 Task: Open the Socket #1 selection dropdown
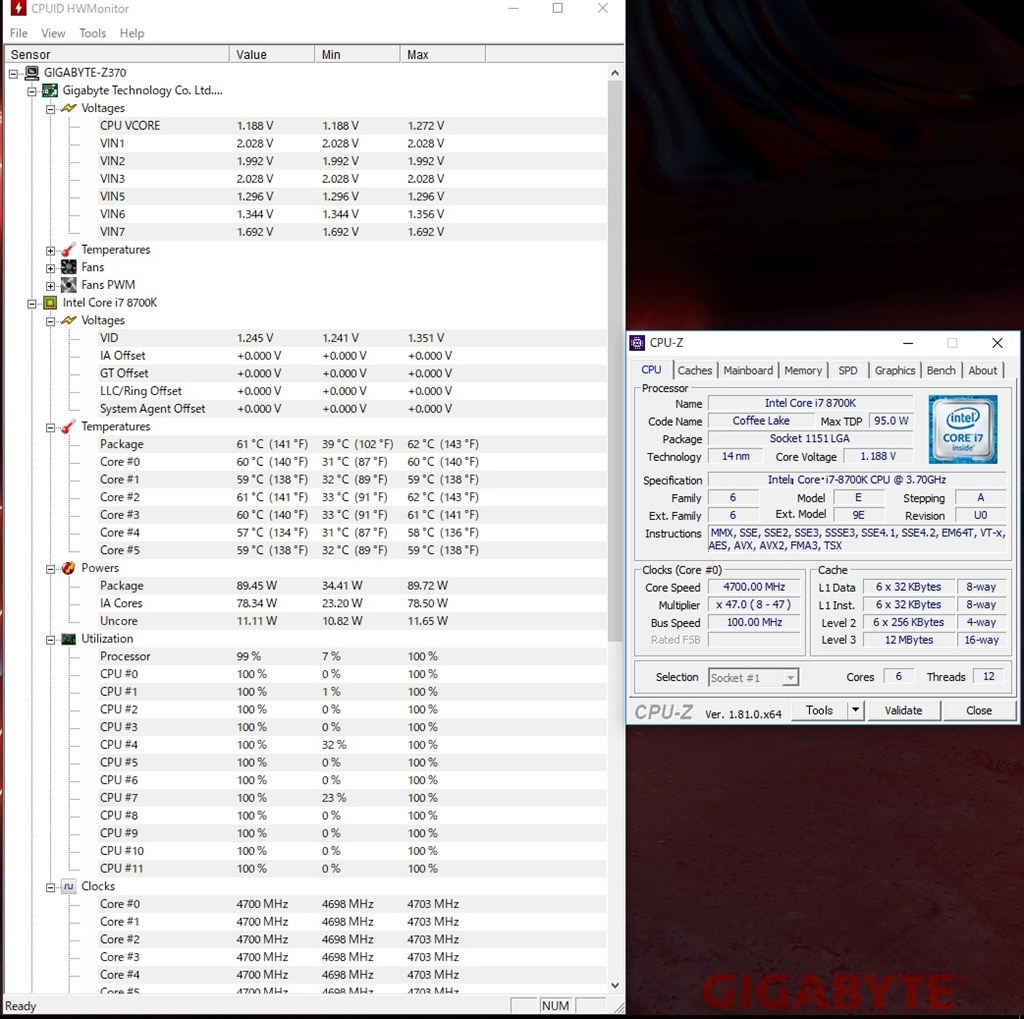coord(790,677)
